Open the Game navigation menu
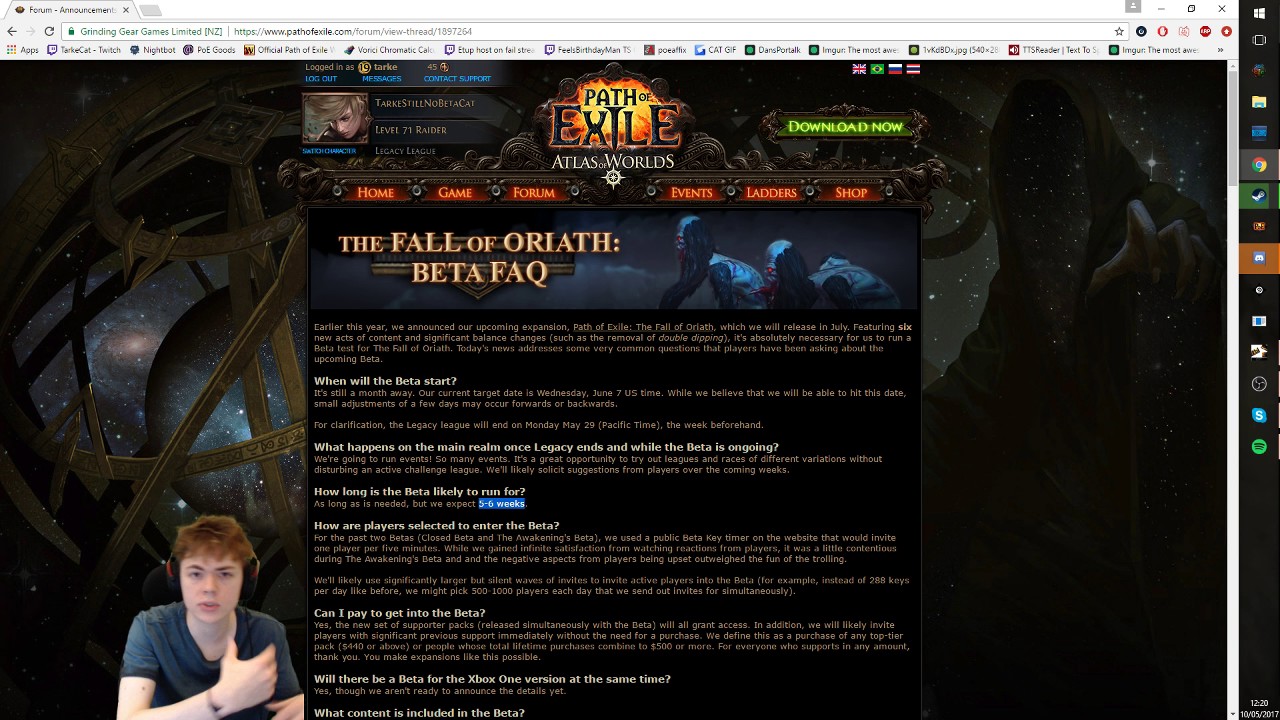 click(x=454, y=193)
